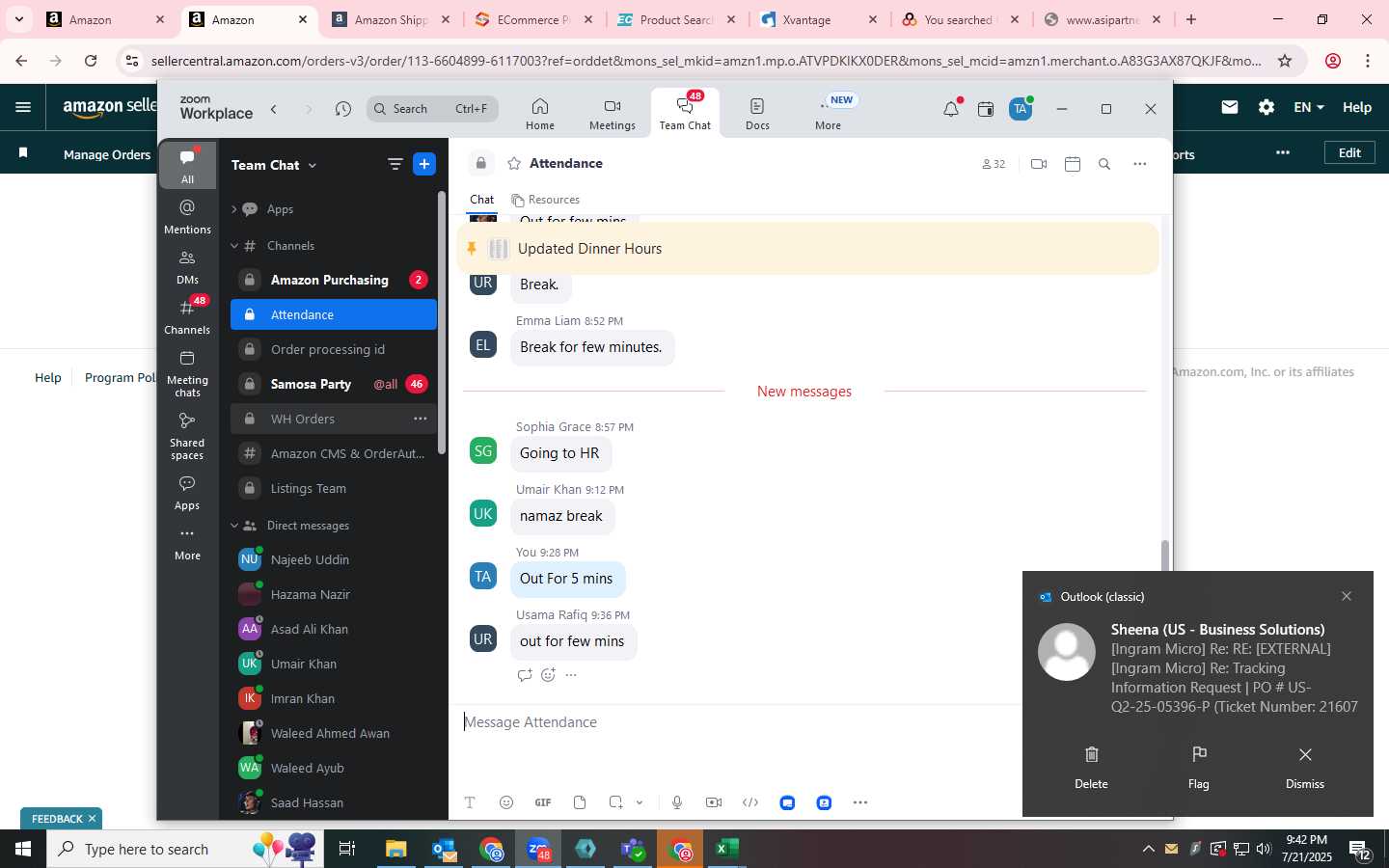The height and width of the screenshot is (868, 1389).
Task: Open direct message with Najeeb Uddin
Action: click(334, 559)
